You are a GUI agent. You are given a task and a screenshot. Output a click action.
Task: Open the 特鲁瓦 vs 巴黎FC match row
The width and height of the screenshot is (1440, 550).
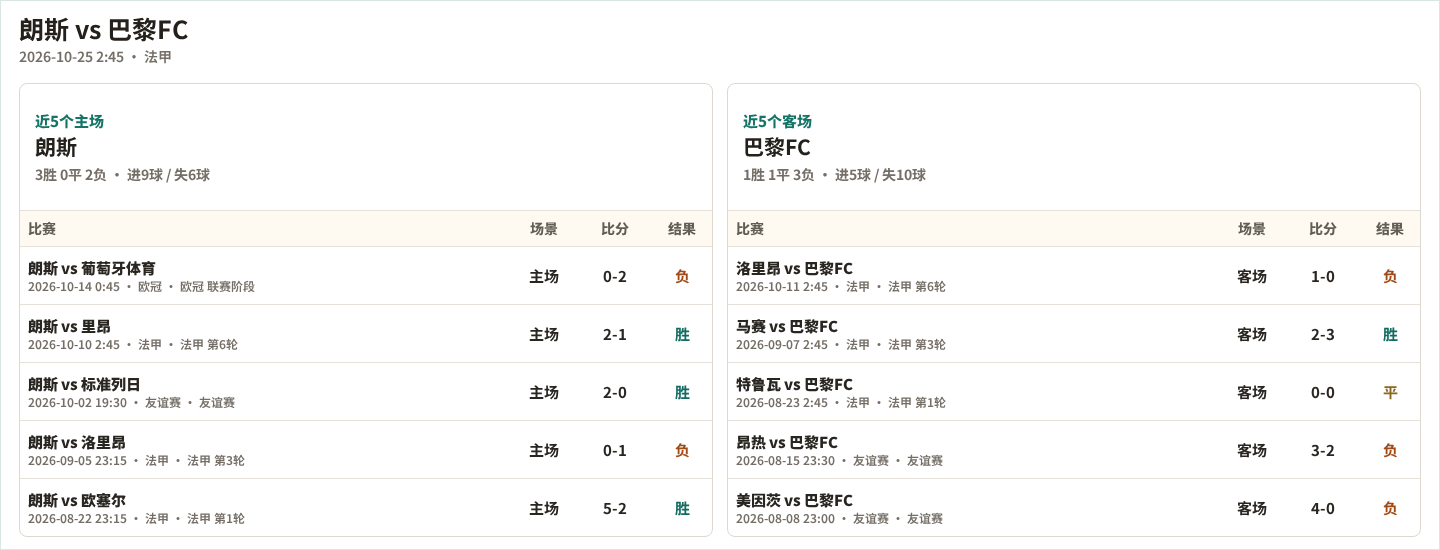pos(1074,392)
